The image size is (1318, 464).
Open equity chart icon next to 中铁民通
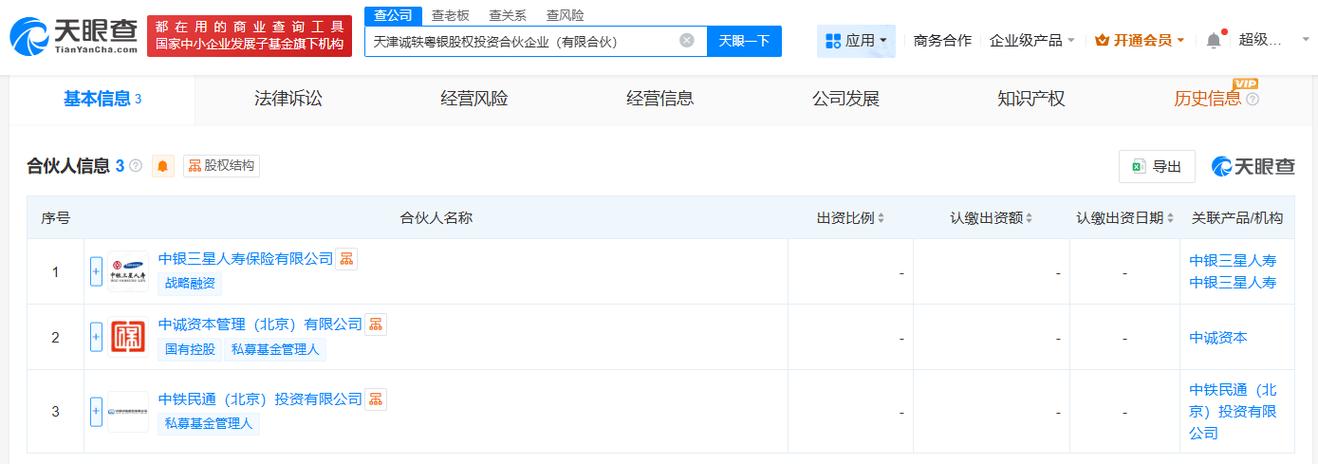pyautogui.click(x=375, y=399)
